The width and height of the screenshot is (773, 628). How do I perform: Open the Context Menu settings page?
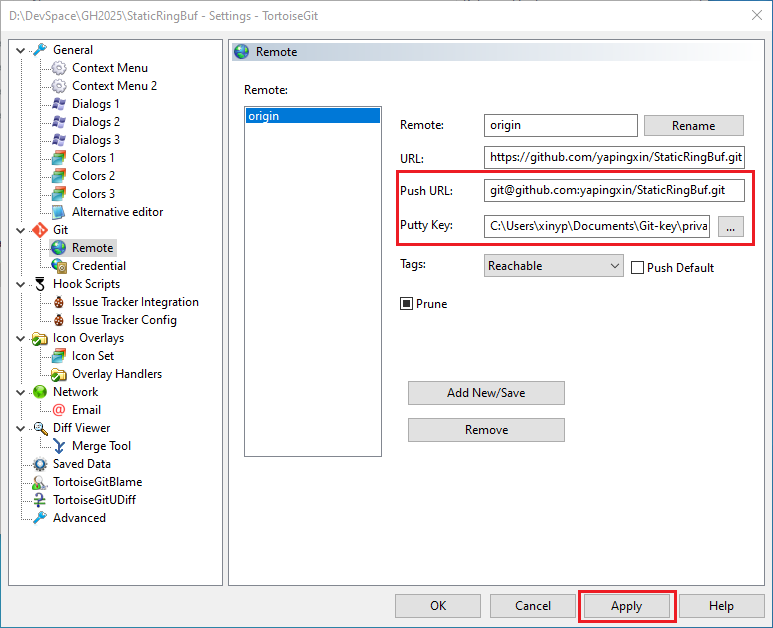click(110, 68)
